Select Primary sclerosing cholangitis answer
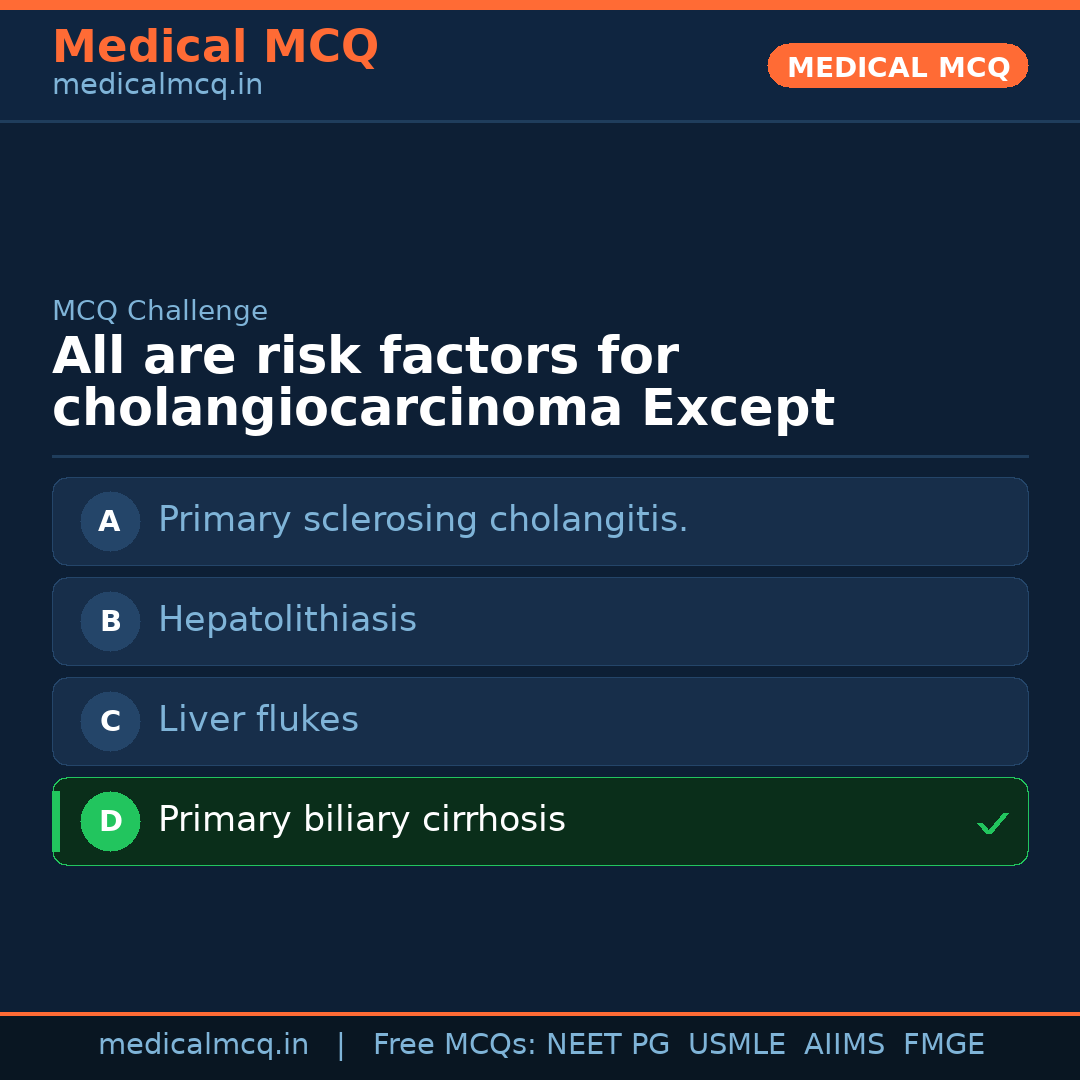The width and height of the screenshot is (1080, 1080). click(x=423, y=520)
